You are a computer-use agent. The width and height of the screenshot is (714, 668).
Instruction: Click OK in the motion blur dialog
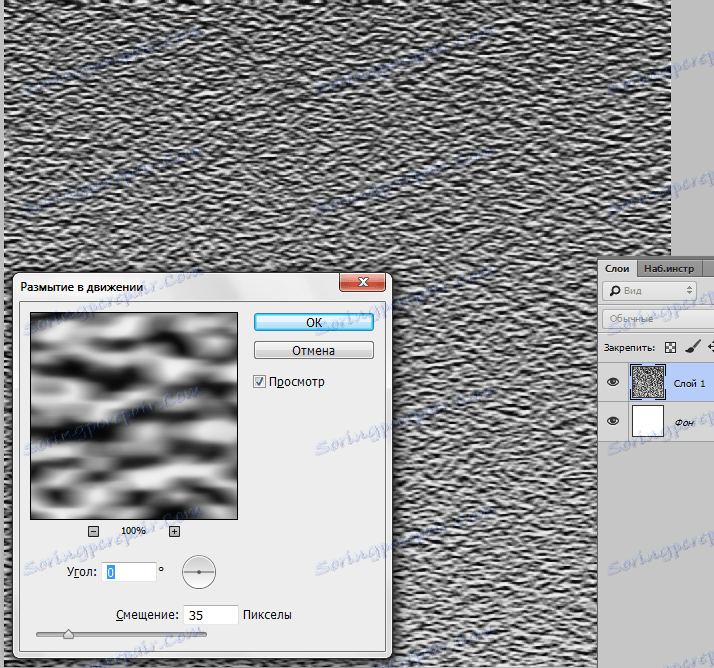pos(314,322)
